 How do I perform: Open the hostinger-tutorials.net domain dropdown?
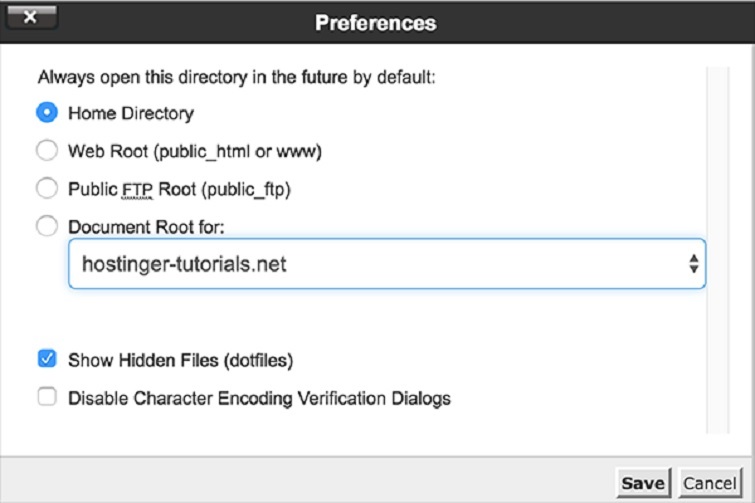[x=386, y=264]
